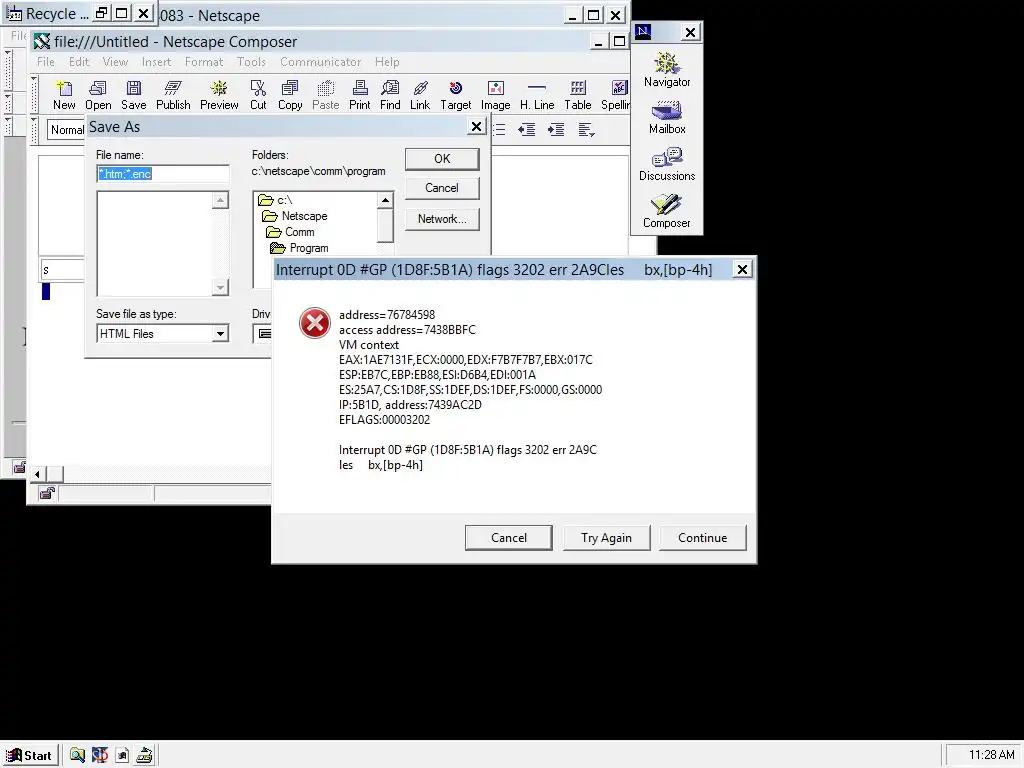Open the View menu in Composer

pos(115,62)
